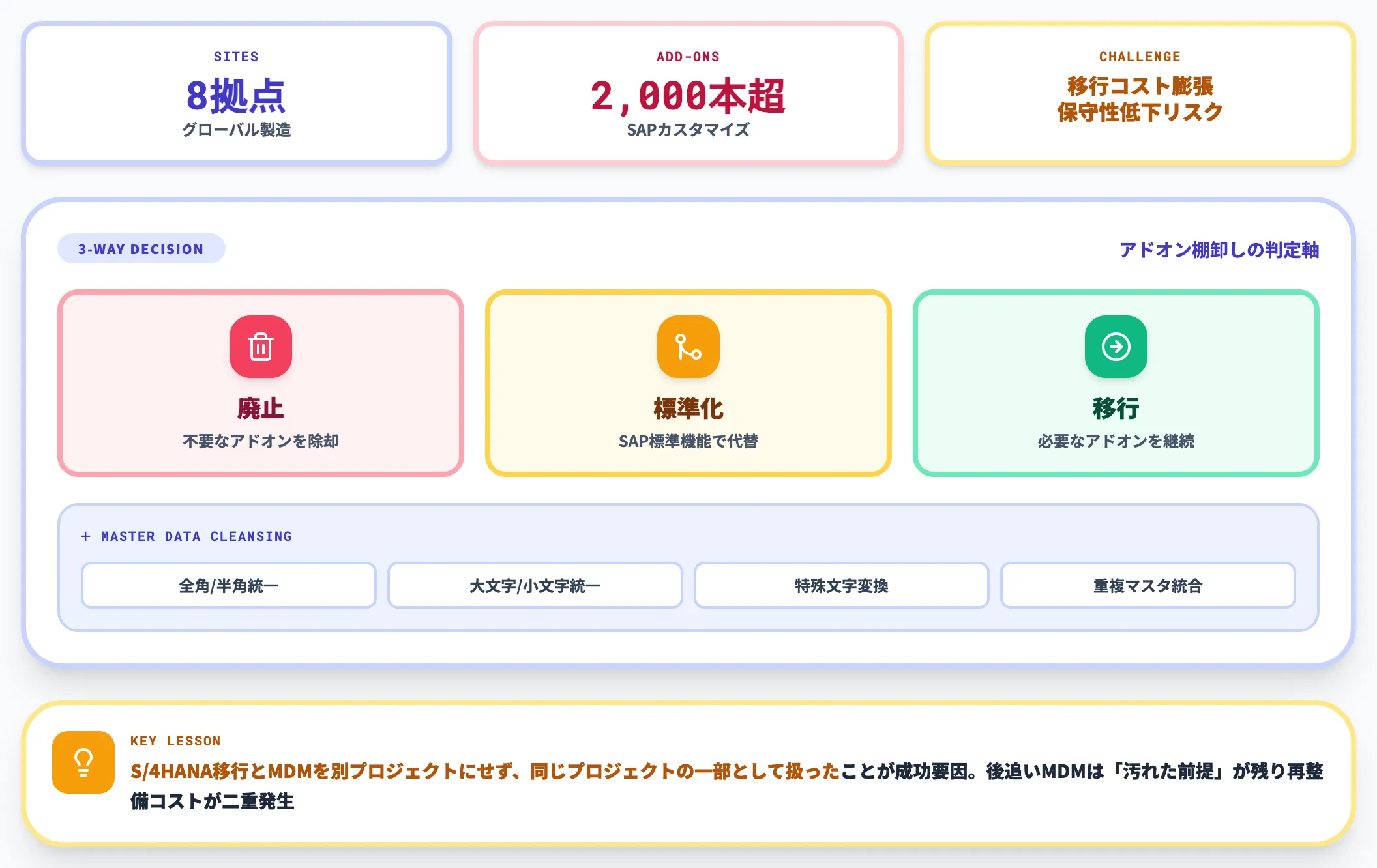Screen dimensions: 1377x868
Task: Click the text 移行コスト膨張
Action: tap(1140, 86)
